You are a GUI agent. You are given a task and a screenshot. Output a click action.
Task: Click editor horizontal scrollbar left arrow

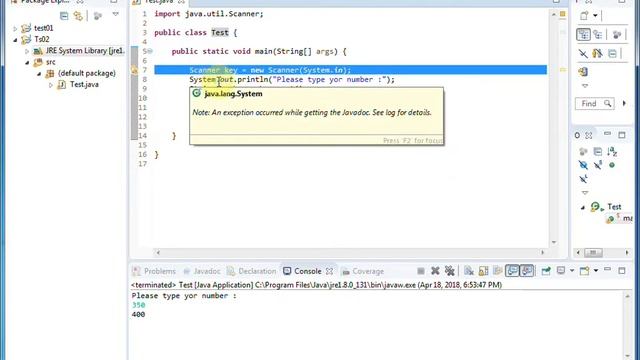pos(158,253)
